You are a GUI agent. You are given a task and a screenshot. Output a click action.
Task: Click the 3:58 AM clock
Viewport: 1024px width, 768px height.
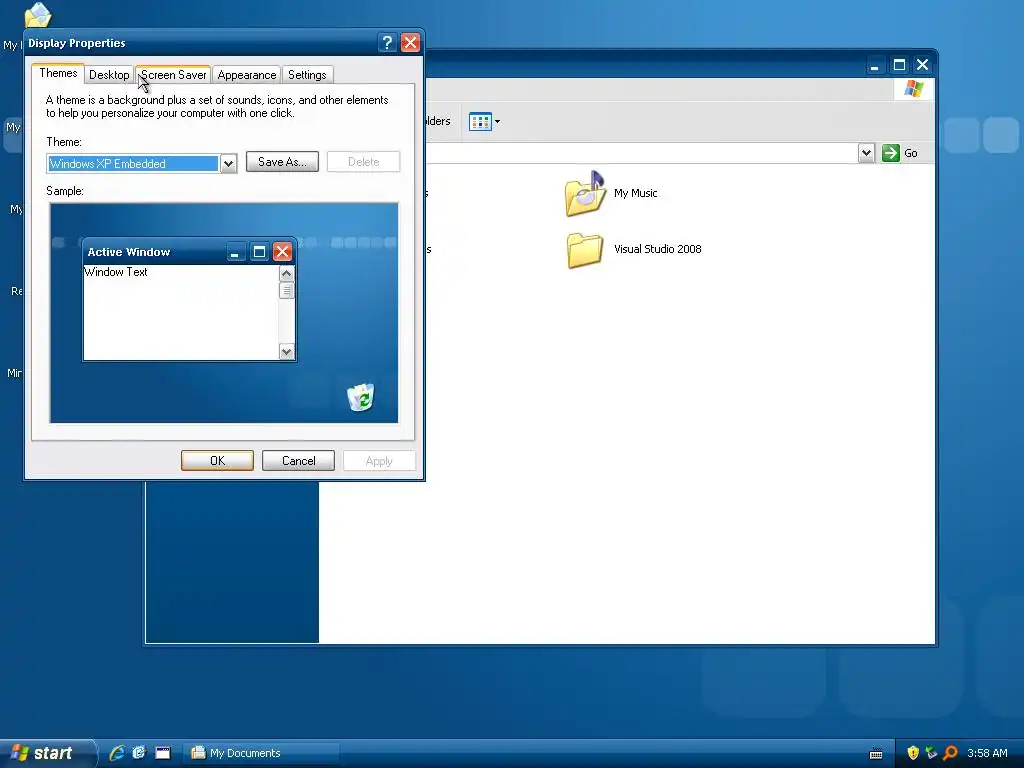tap(987, 753)
